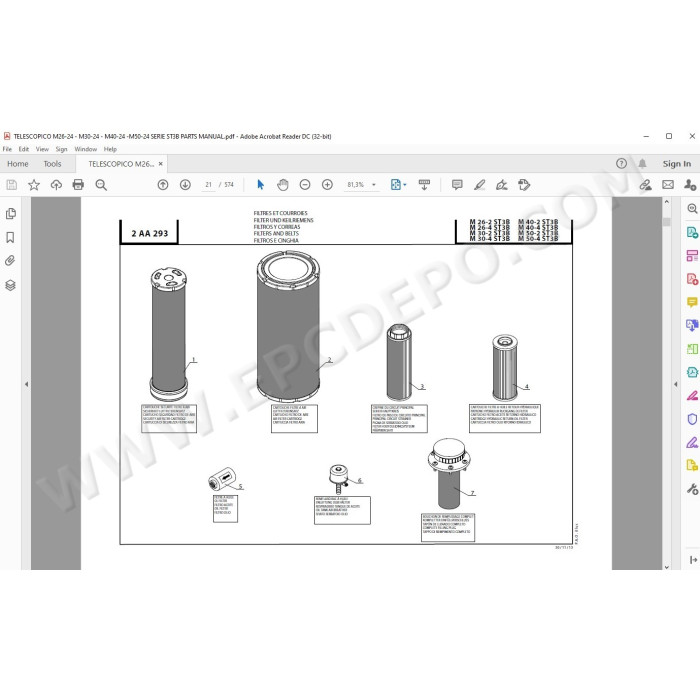Select the arrow selection tool
This screenshot has width=700, height=700.
[x=261, y=185]
